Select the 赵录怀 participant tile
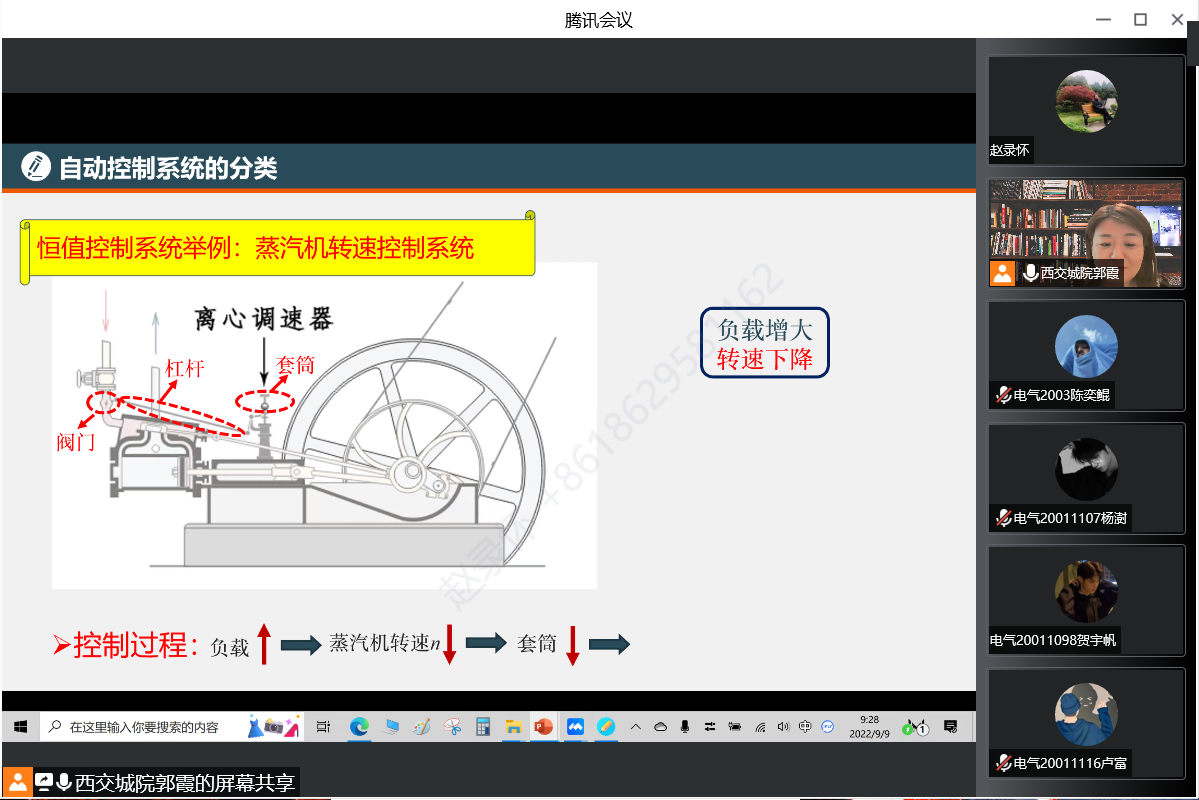Image resolution: width=1199 pixels, height=800 pixels. click(1085, 110)
